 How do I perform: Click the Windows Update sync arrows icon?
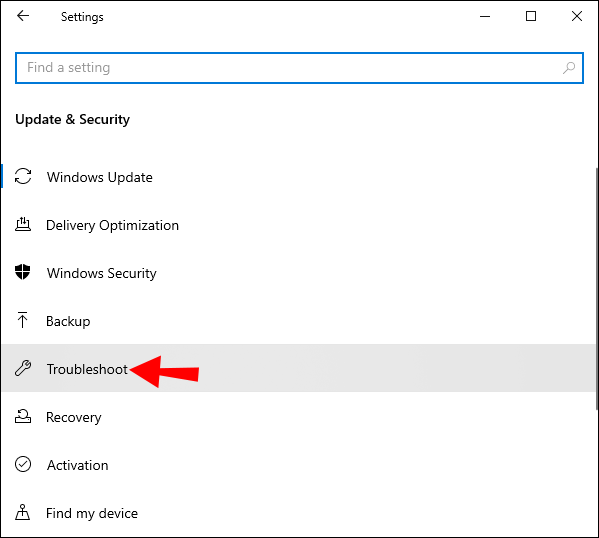tap(23, 177)
